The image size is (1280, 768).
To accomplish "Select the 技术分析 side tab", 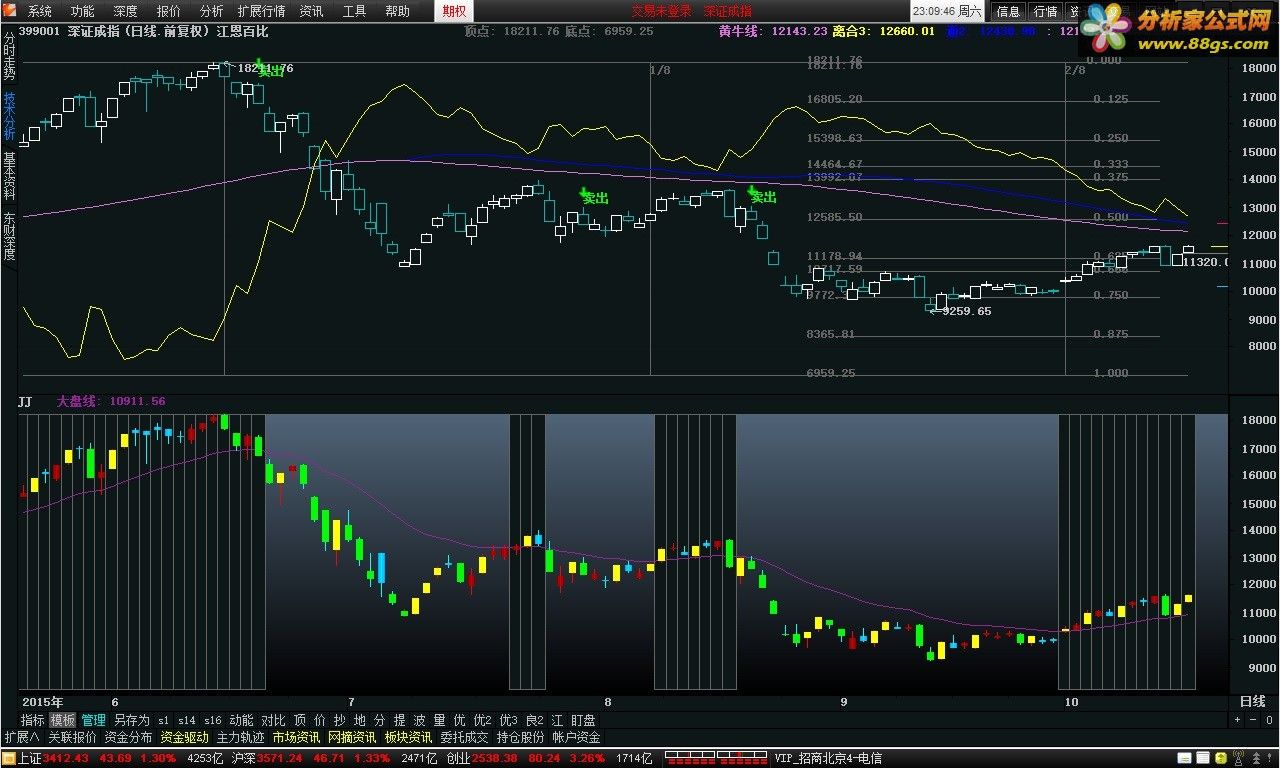I will (x=9, y=117).
